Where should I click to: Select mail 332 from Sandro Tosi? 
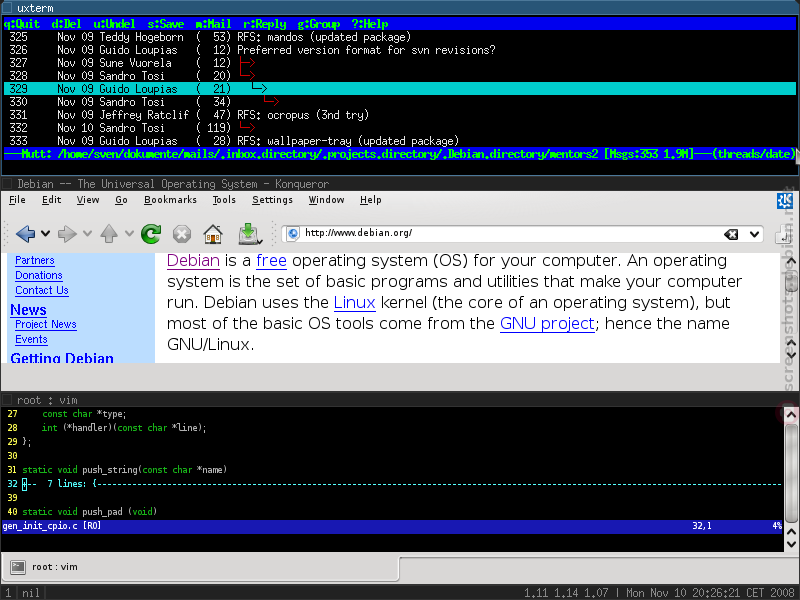click(x=399, y=128)
